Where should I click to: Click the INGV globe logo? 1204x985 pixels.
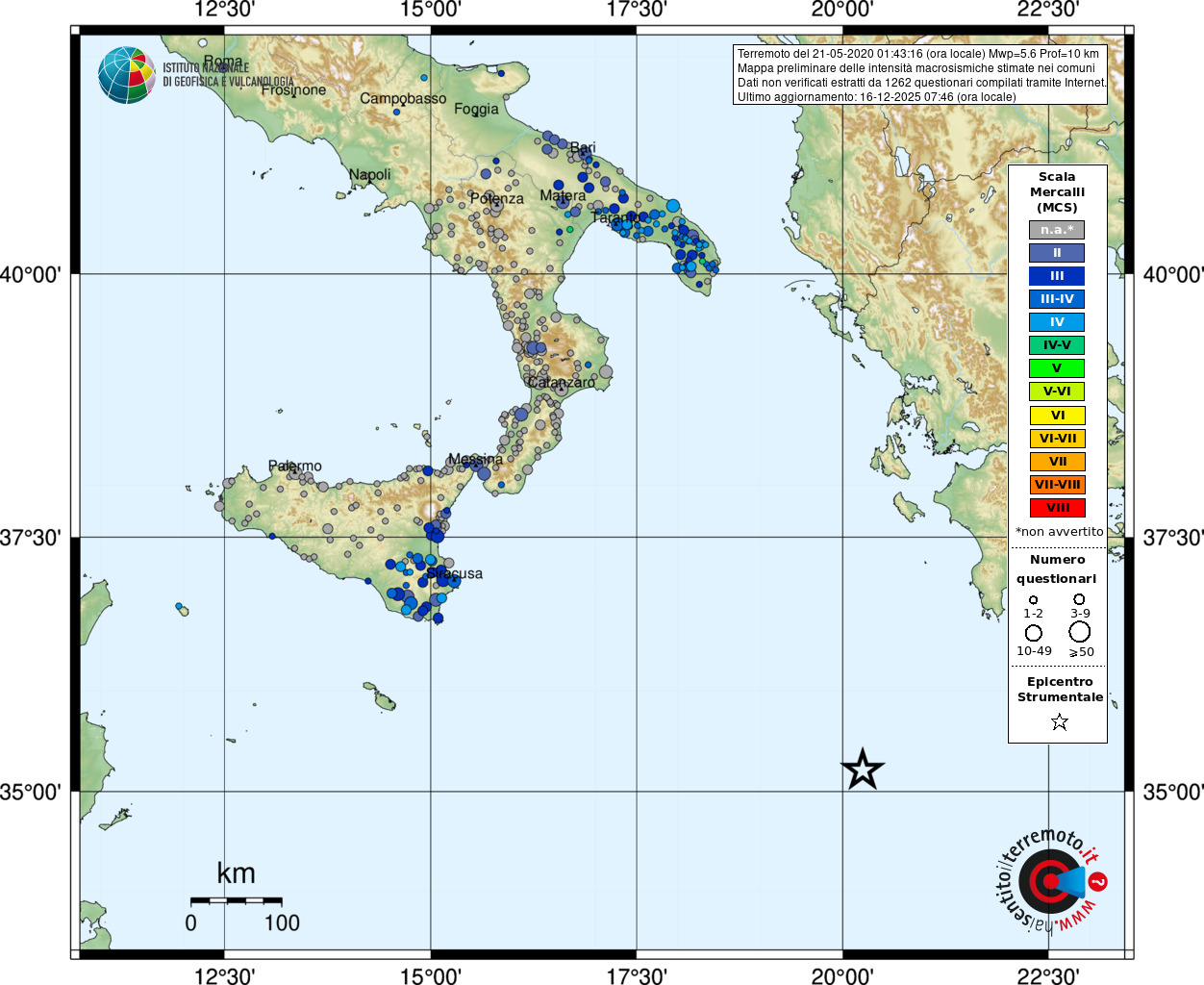click(x=127, y=75)
